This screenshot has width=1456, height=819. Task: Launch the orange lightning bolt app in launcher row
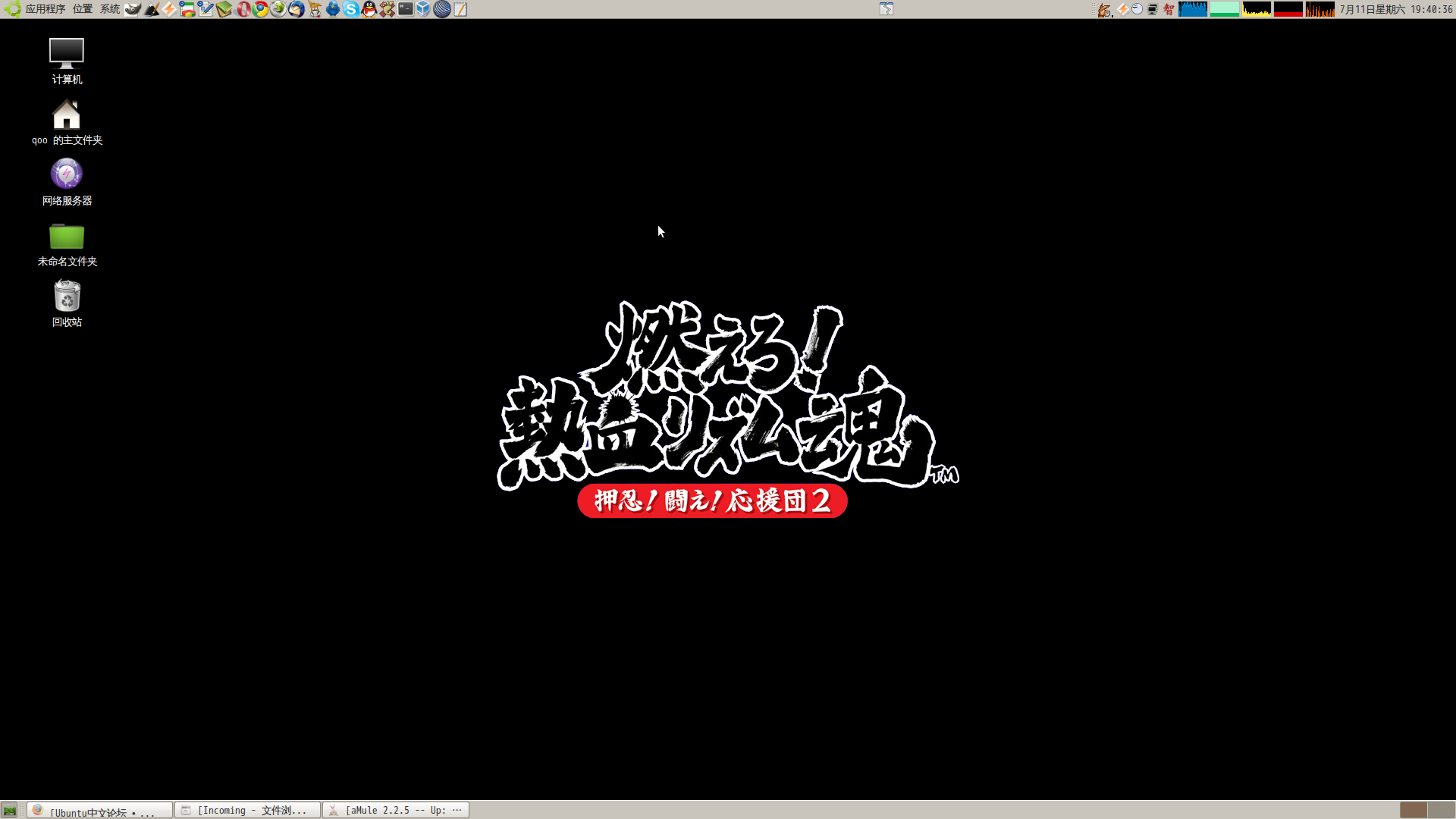coord(169,9)
